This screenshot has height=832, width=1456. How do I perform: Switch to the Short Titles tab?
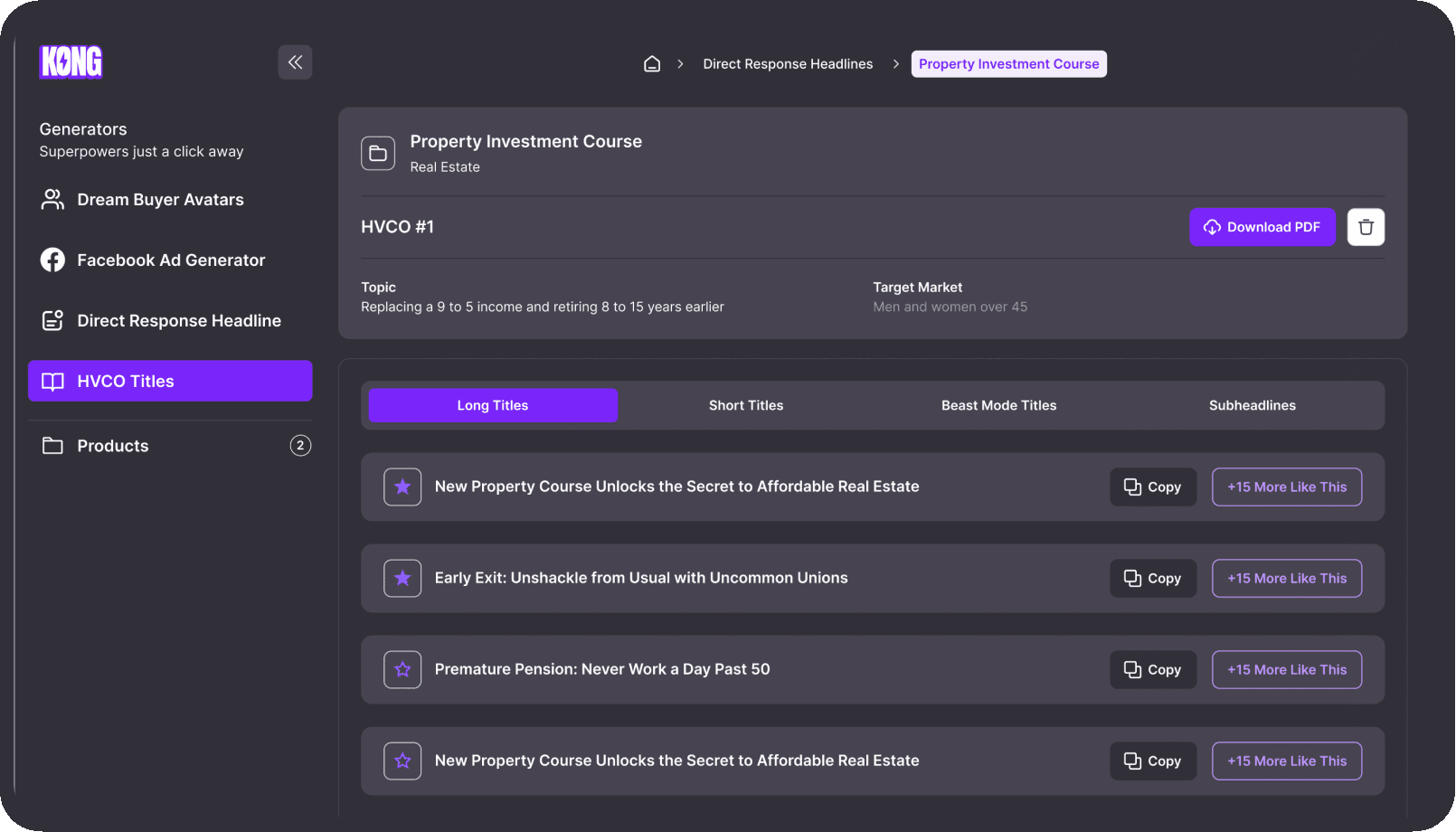click(745, 405)
